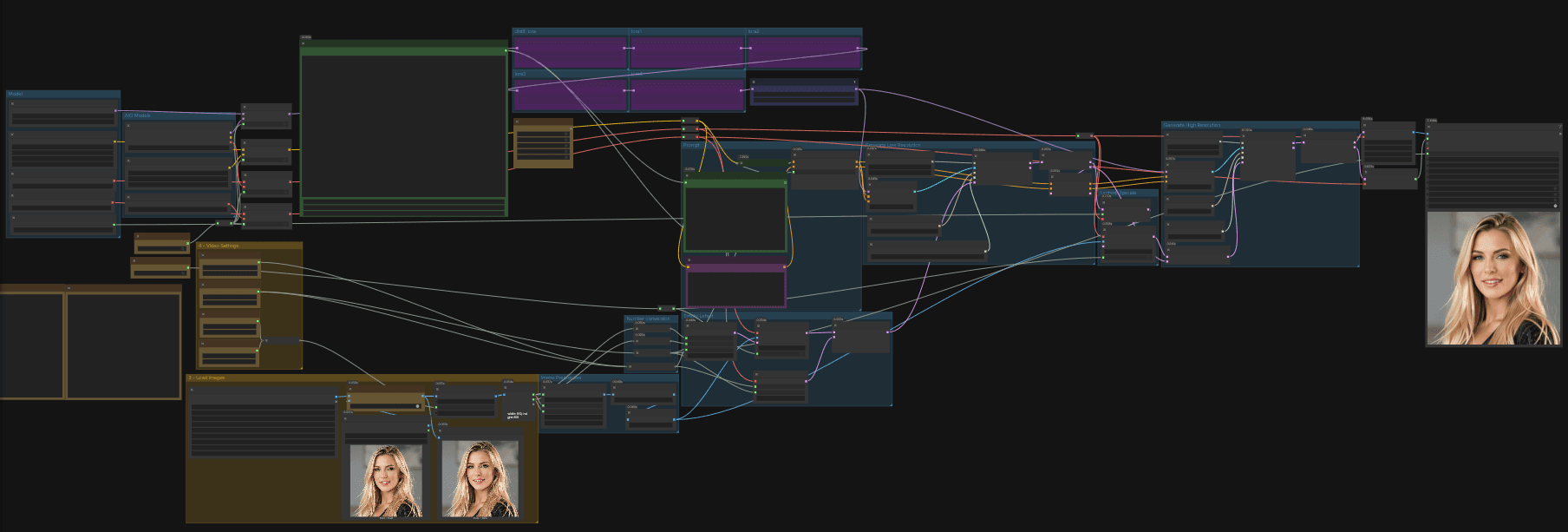Open the final output portrait preview image
The height and width of the screenshot is (532, 1568).
(x=1493, y=278)
